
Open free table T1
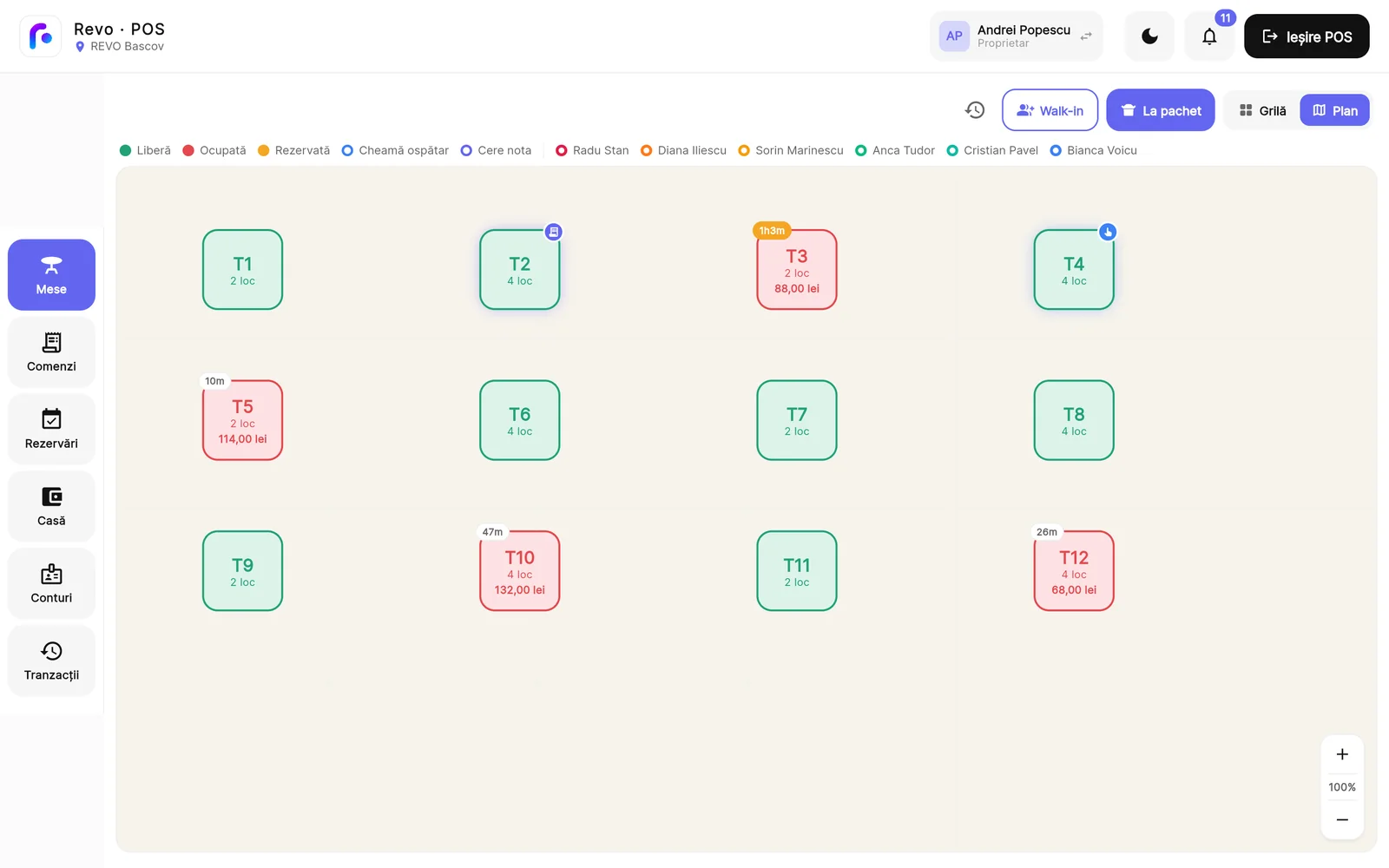coord(242,269)
